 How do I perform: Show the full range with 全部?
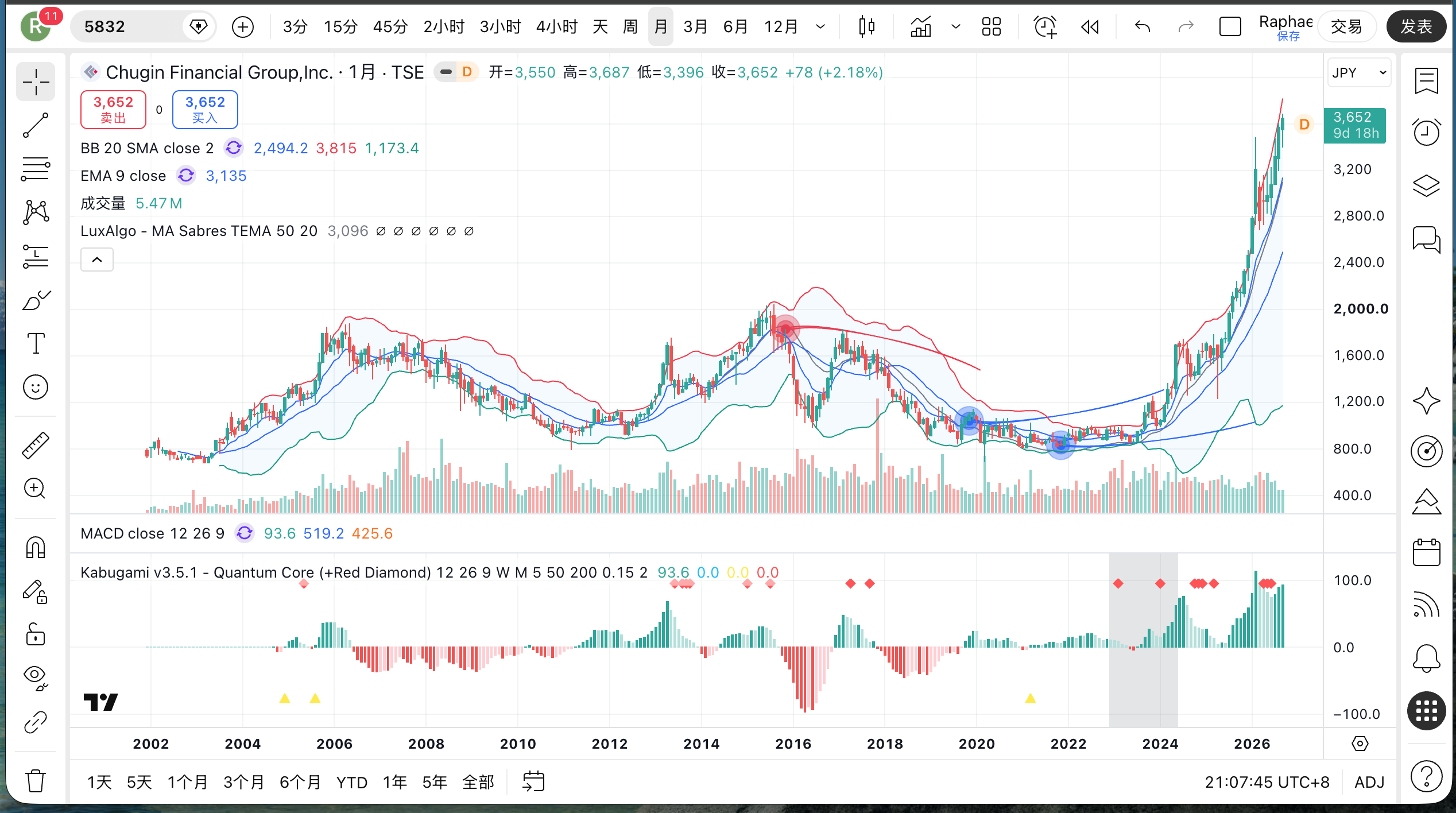click(478, 782)
